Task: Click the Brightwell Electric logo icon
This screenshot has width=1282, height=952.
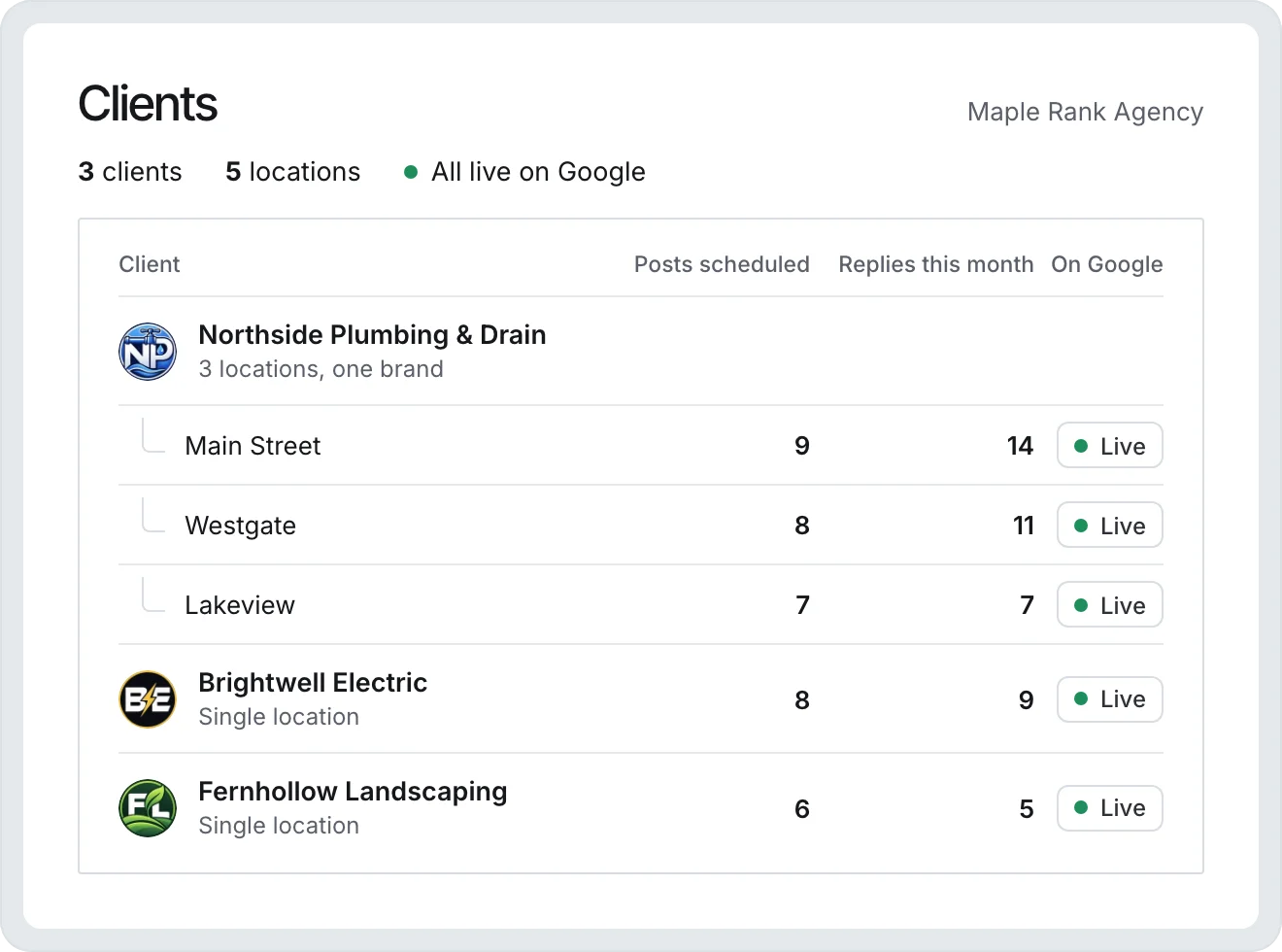Action: tap(148, 699)
